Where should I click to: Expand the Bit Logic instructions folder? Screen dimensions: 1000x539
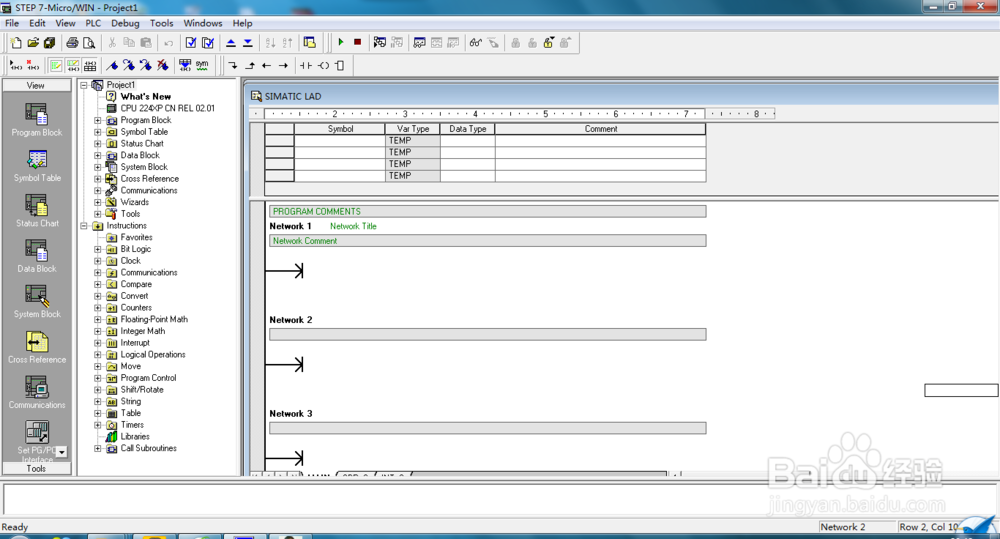click(98, 249)
